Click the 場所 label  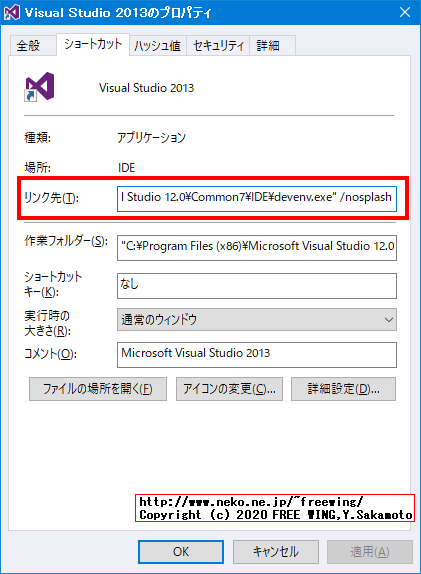click(37, 168)
